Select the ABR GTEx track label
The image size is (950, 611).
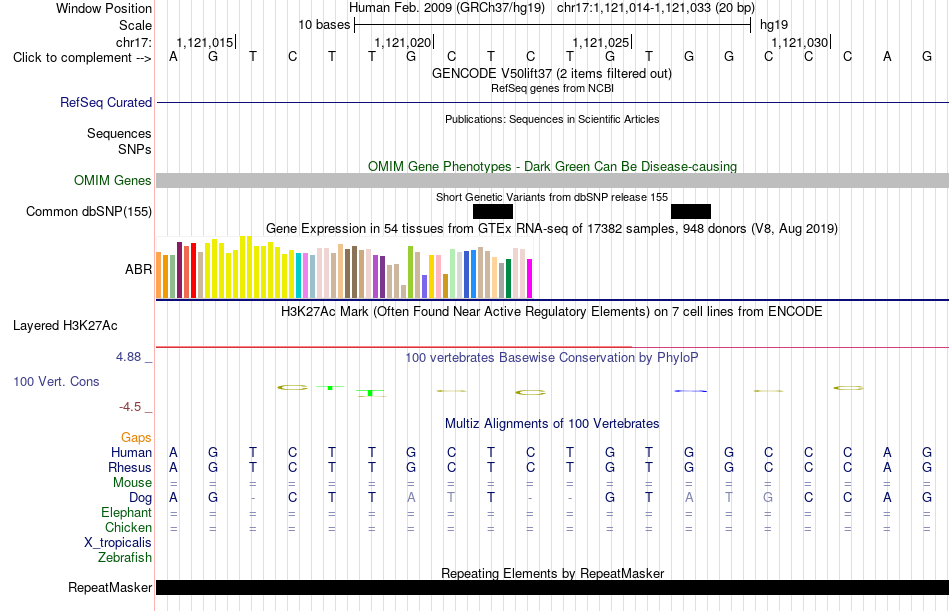(x=138, y=269)
